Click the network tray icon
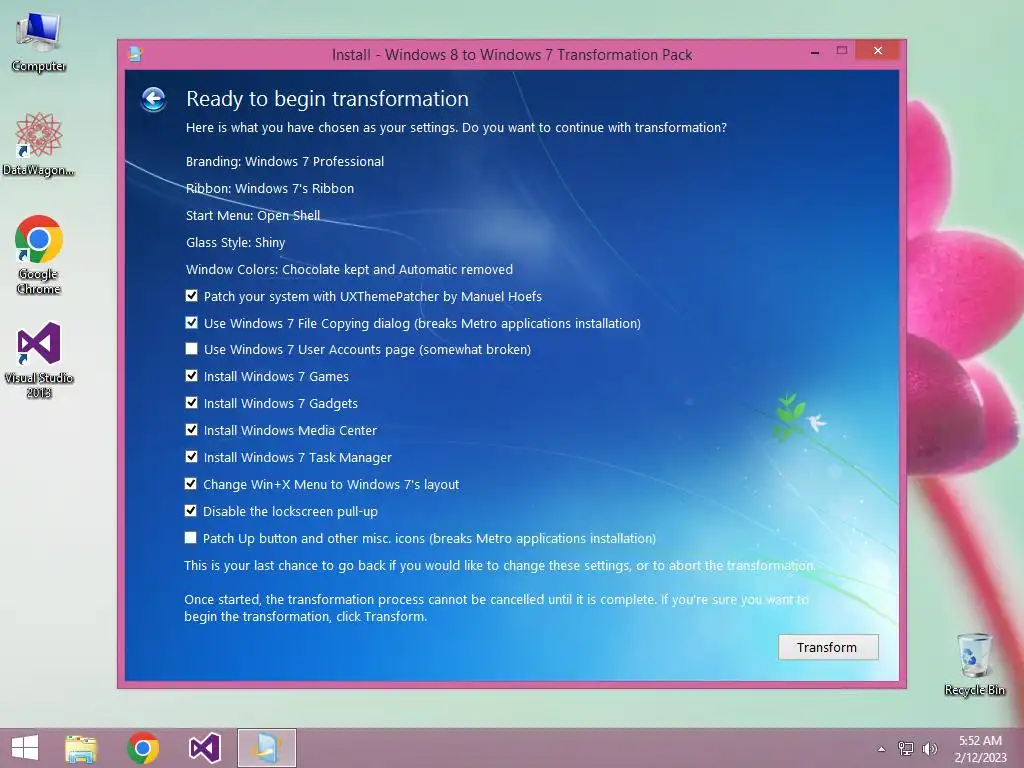Screen dimensions: 1024x768 click(906, 749)
